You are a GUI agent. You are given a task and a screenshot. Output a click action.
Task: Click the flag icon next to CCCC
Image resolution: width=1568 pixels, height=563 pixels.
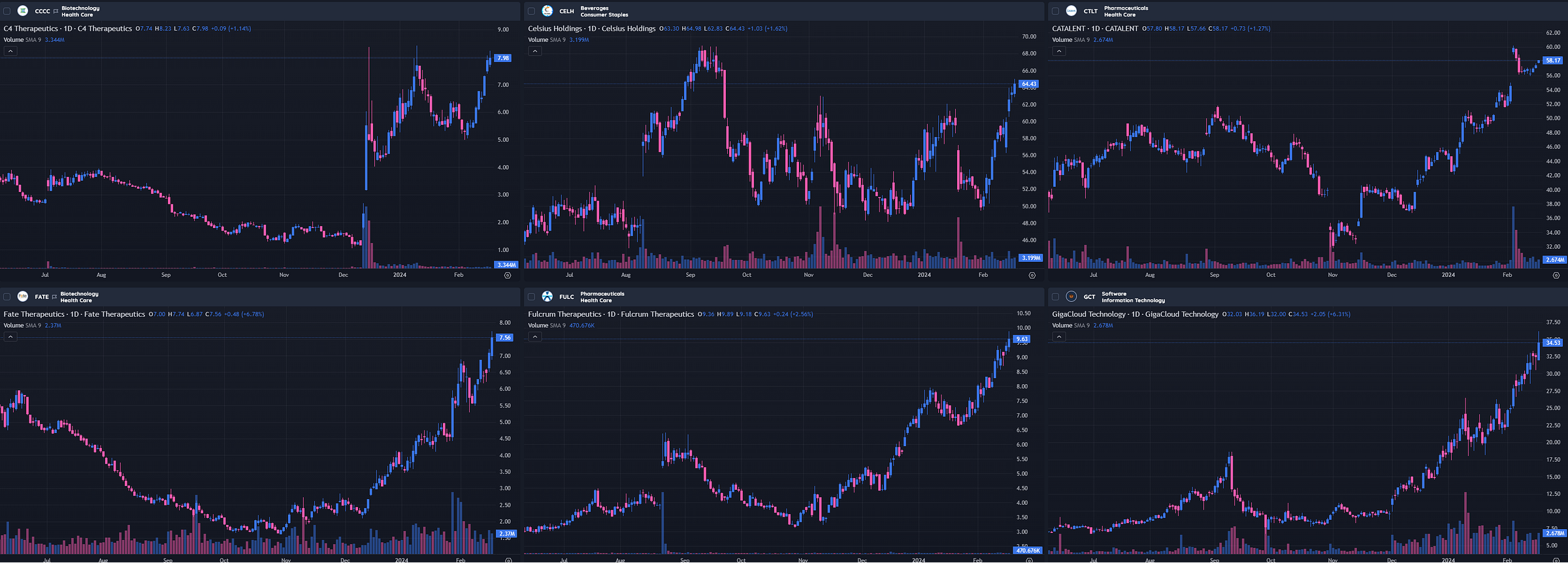click(56, 11)
